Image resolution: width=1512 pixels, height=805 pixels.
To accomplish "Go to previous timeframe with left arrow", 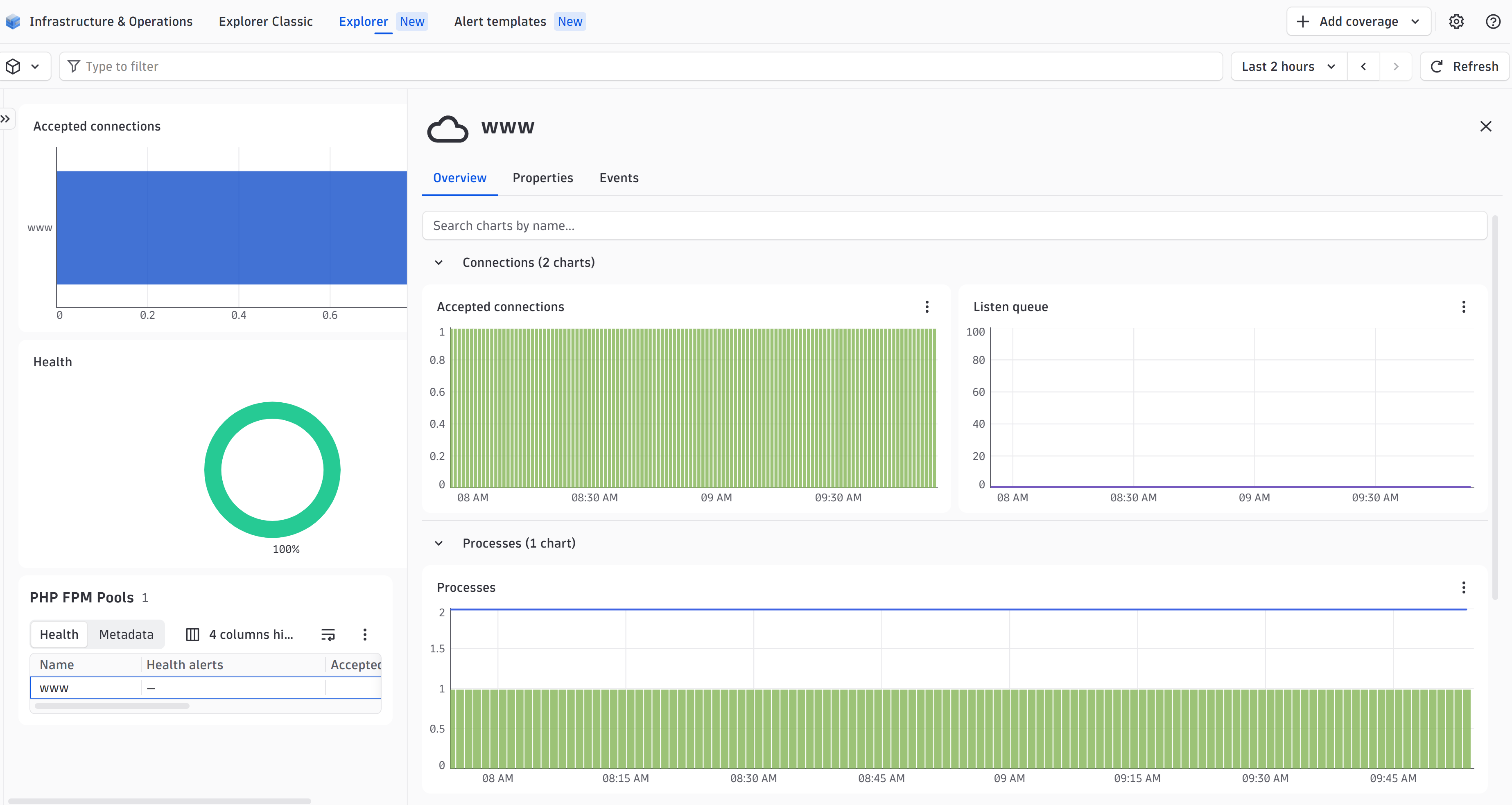I will pos(1363,66).
